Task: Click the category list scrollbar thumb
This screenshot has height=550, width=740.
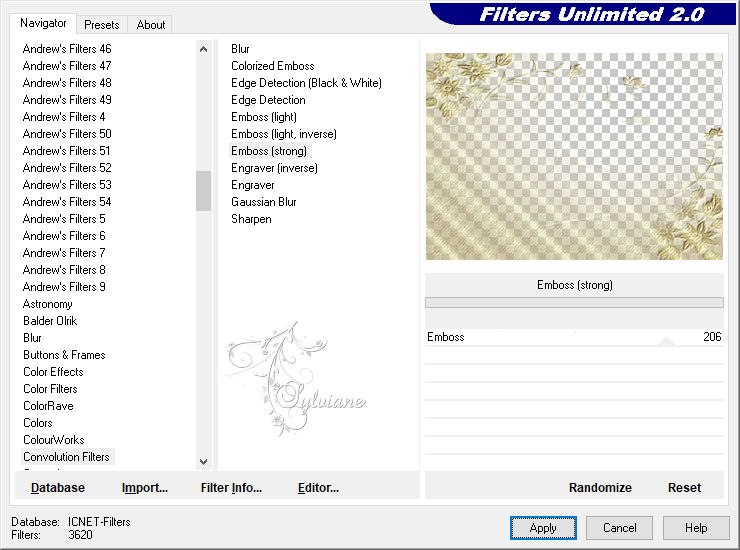Action: coord(203,191)
